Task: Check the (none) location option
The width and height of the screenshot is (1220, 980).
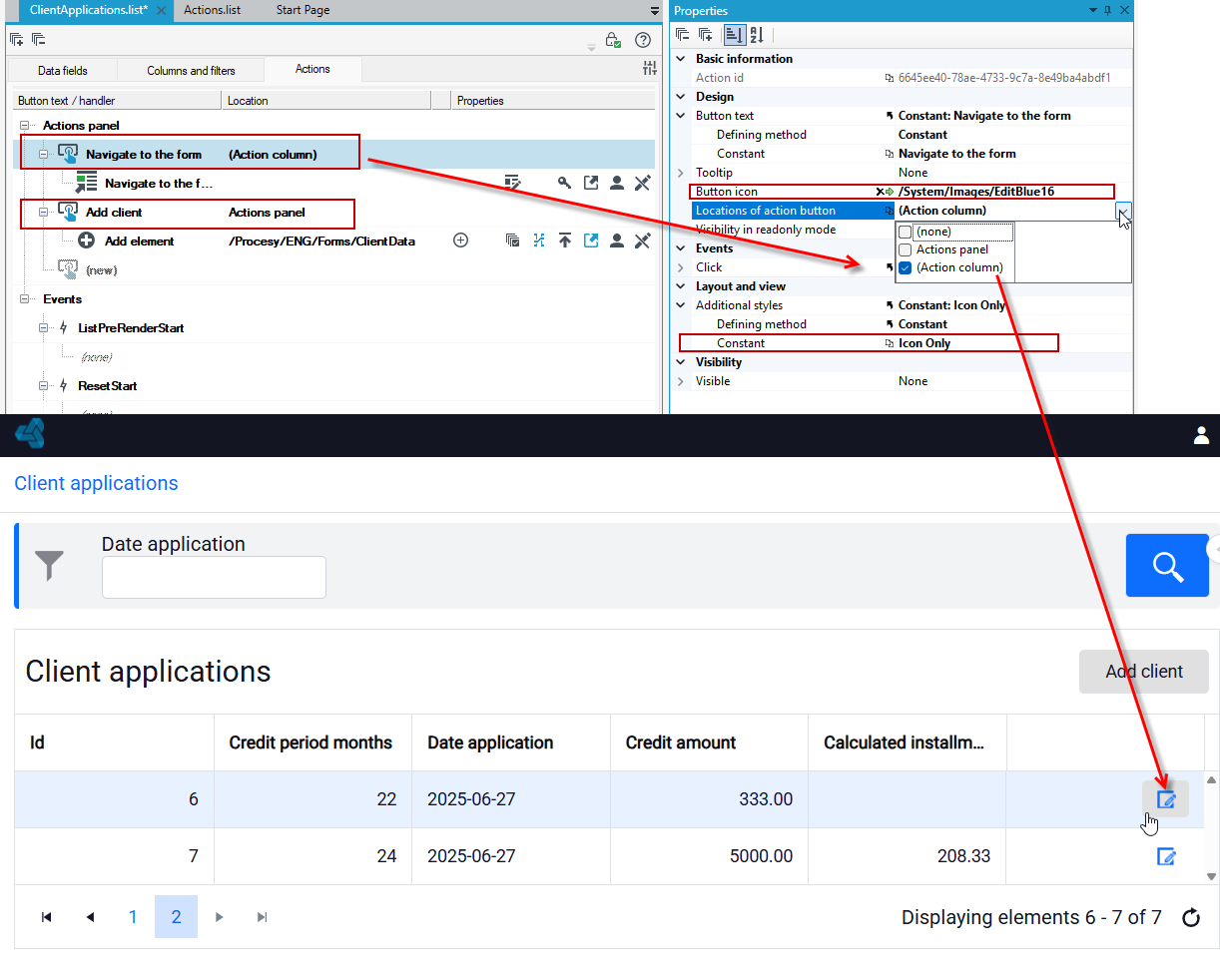Action: [906, 232]
